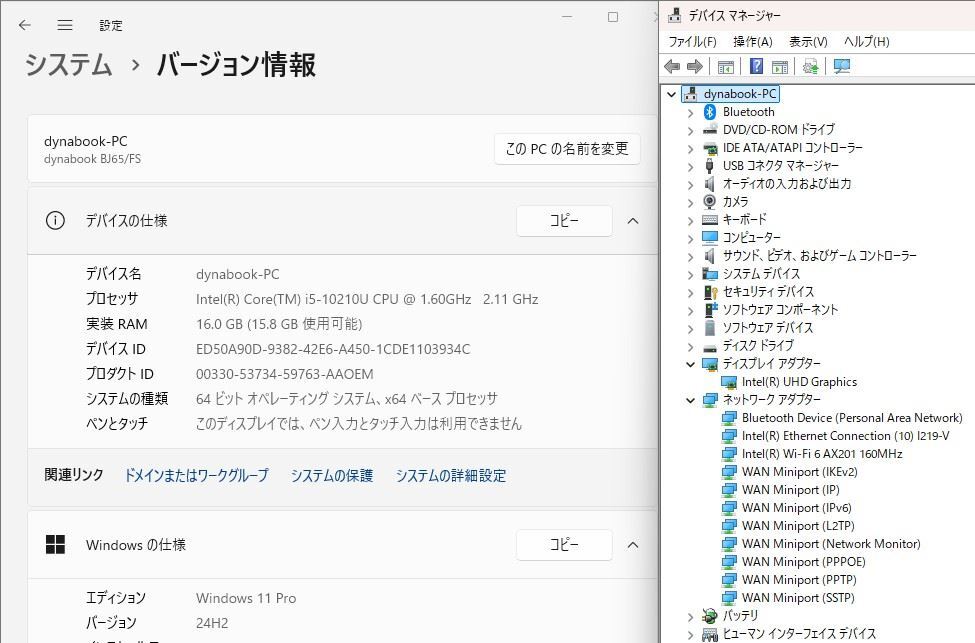The width and height of the screenshot is (975, 643).
Task: Click the DVD/CD-ROM ドライブ drive icon
Action: (709, 130)
